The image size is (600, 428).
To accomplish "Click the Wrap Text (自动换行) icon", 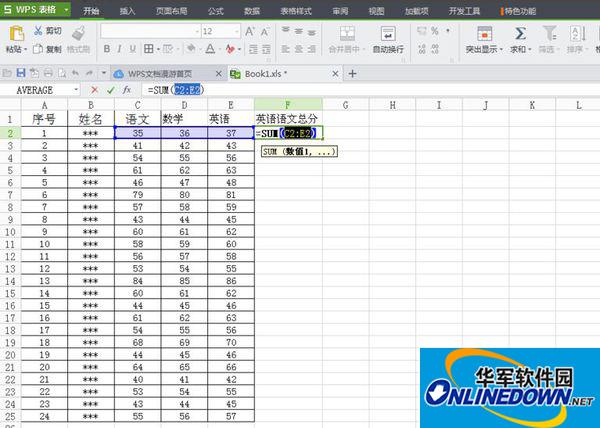I will [388, 34].
